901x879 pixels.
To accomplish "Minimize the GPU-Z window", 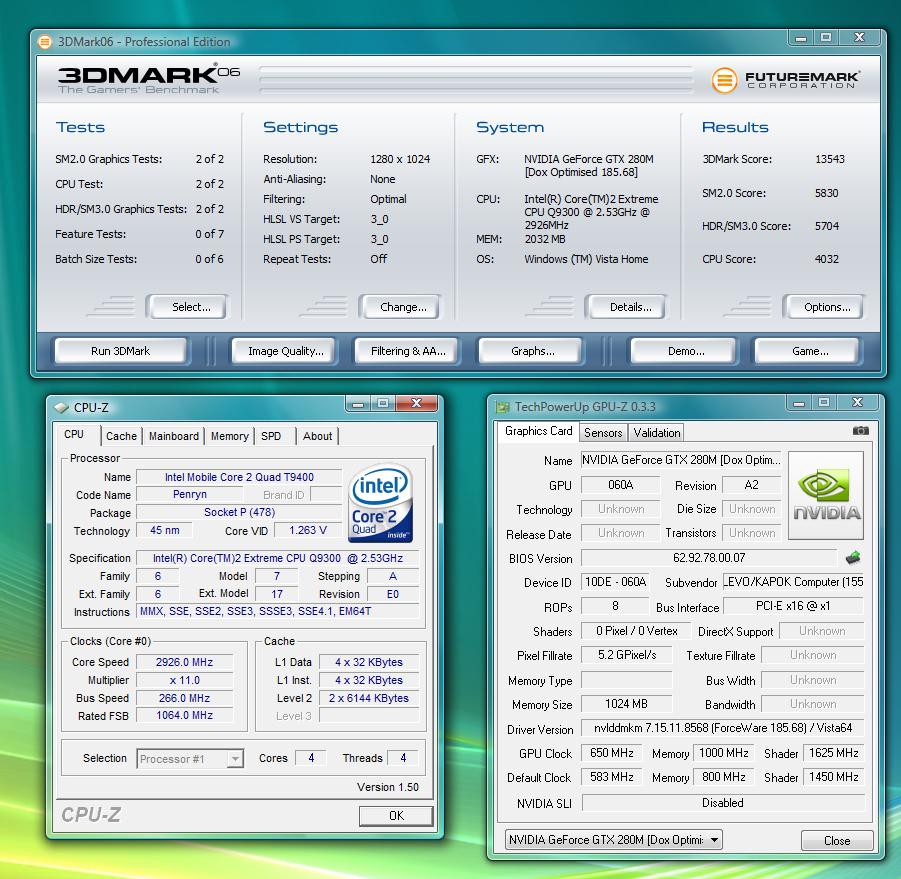I will tap(799, 403).
